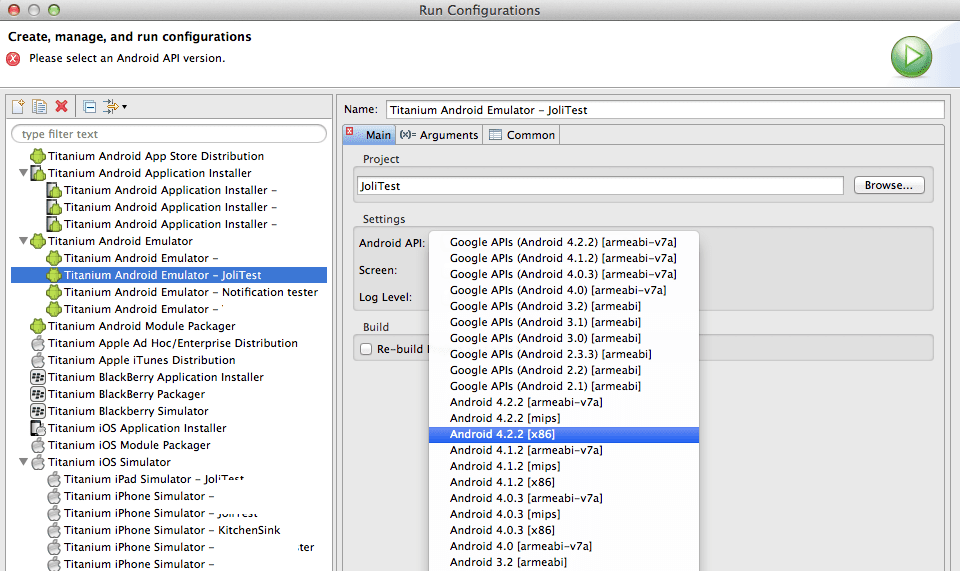Click the Arguments tab (x)= icon
960x571 pixels.
[x=408, y=135]
